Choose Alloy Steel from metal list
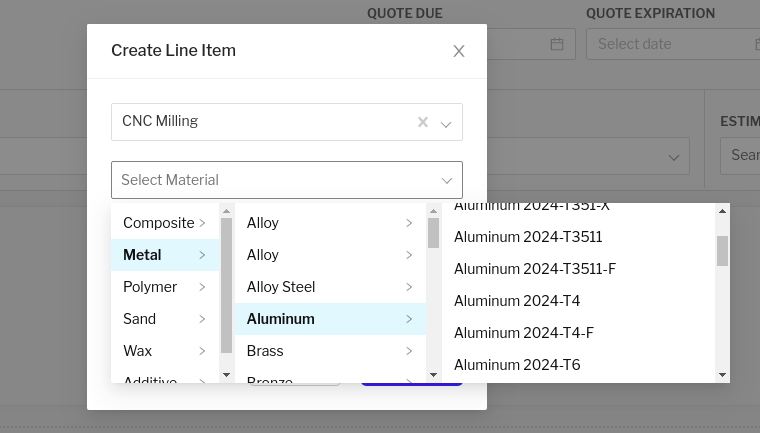760x433 pixels. [281, 287]
